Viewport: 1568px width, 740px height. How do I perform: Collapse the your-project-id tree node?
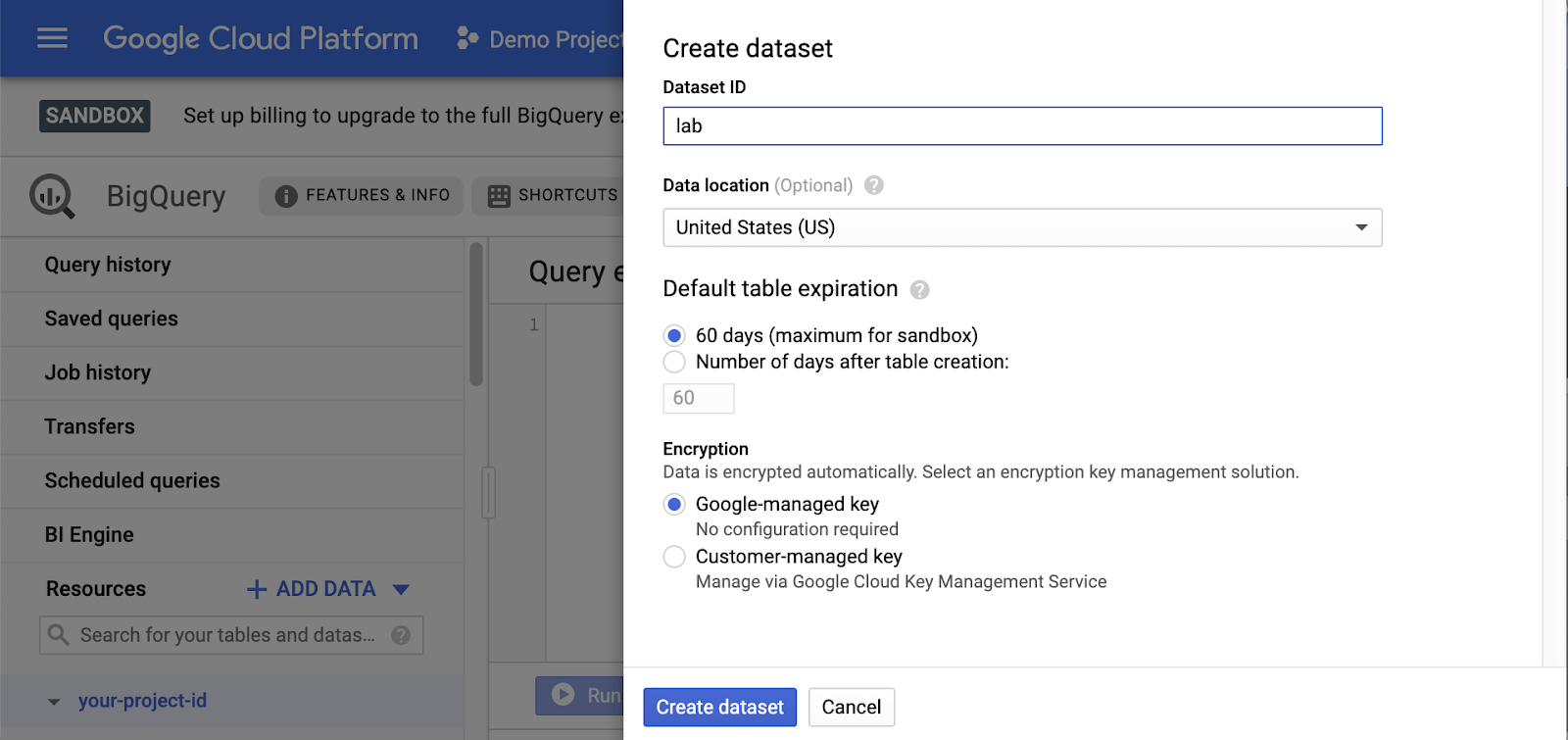(54, 702)
